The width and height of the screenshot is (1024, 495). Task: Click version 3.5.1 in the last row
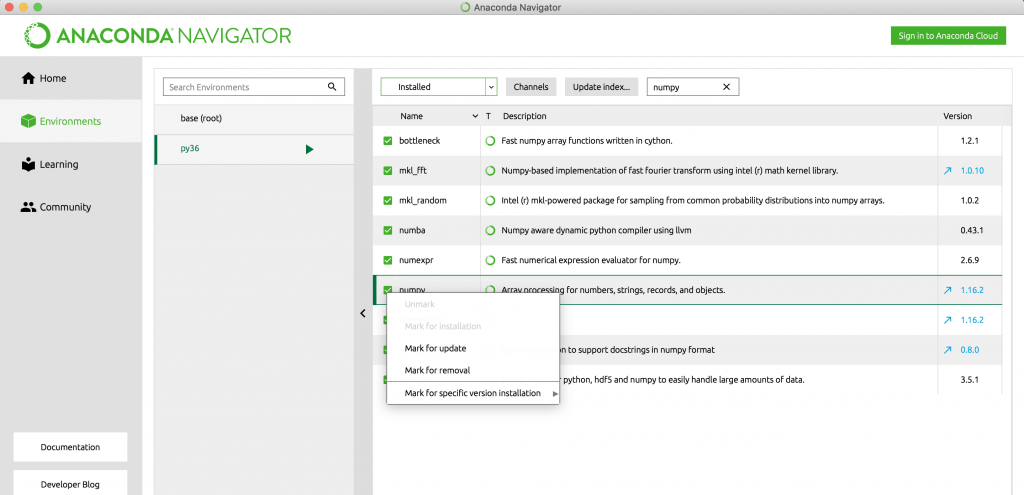(x=970, y=379)
